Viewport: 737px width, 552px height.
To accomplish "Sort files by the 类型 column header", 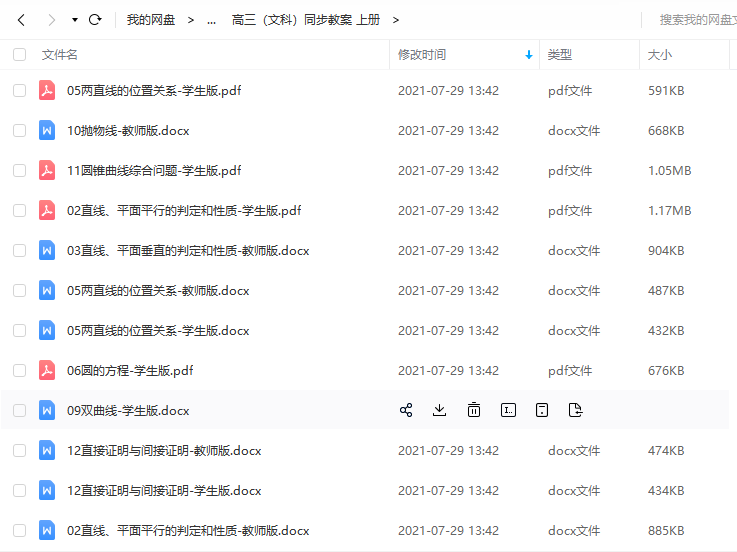I will (560, 55).
